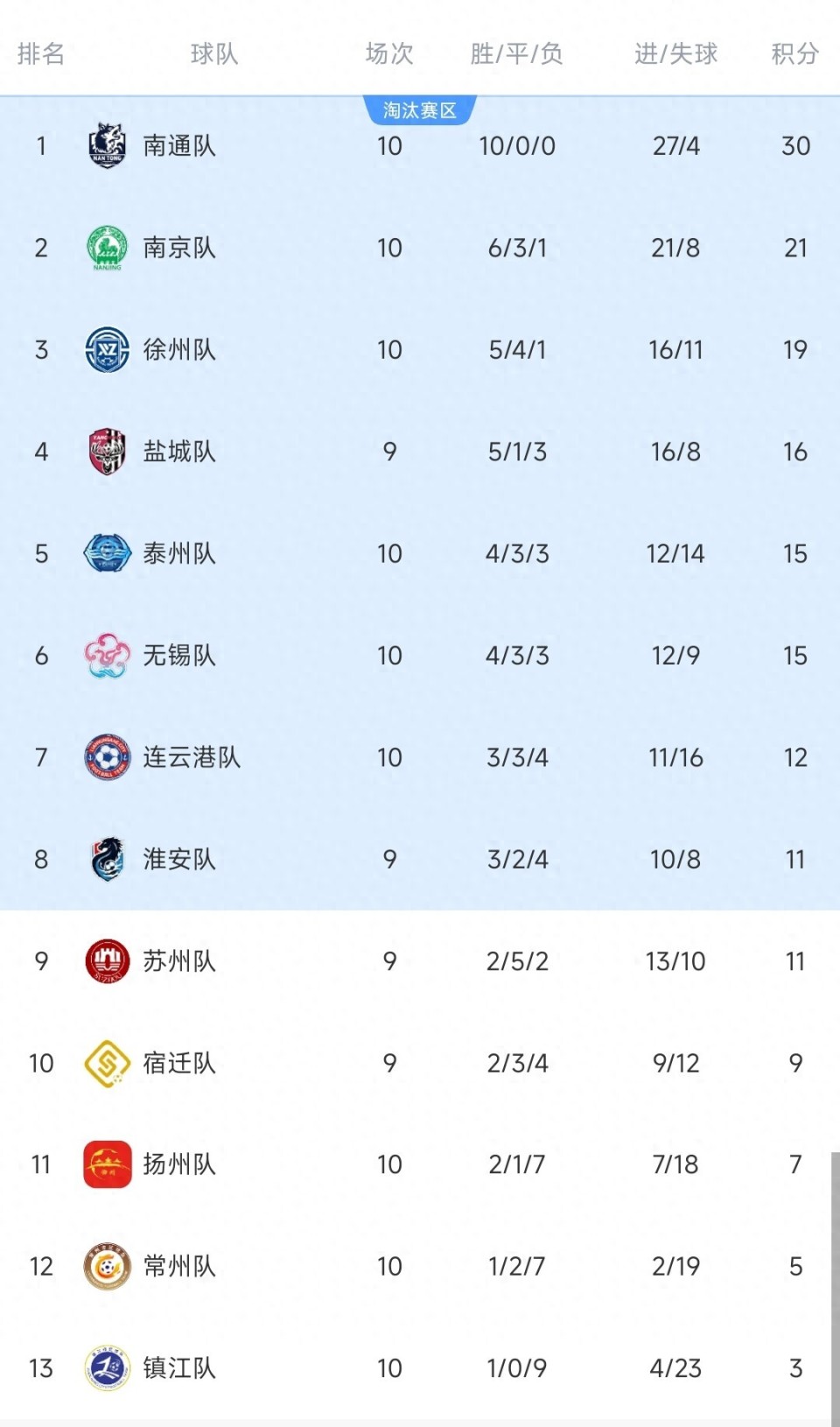Open the Xuzhou team XZ badge
The width and height of the screenshot is (840, 1427).
point(108,349)
